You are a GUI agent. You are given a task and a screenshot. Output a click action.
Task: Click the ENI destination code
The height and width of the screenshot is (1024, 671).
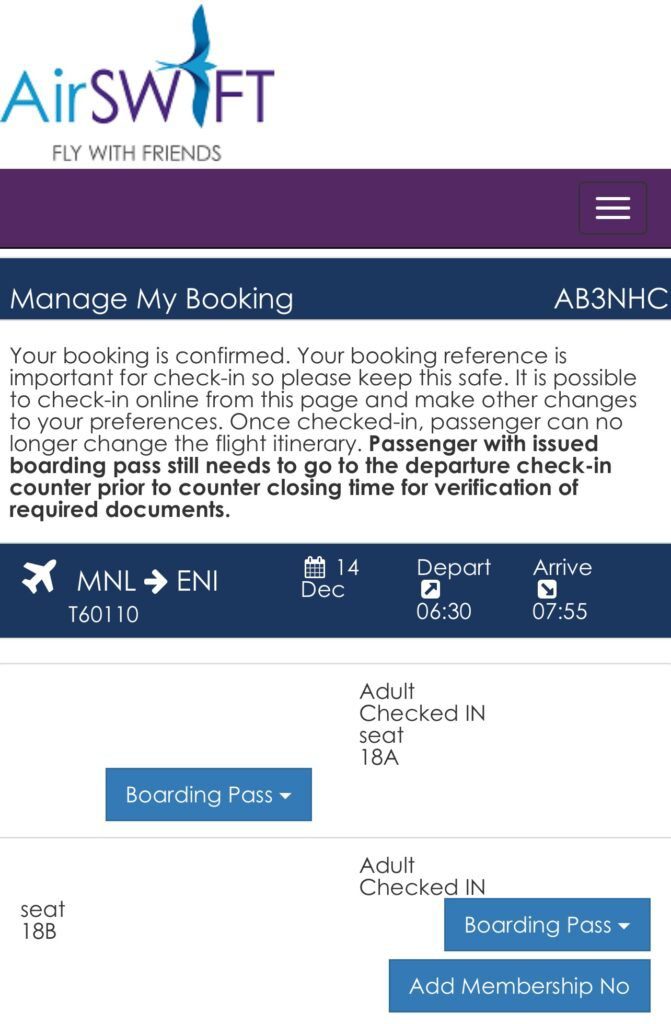pos(197,581)
